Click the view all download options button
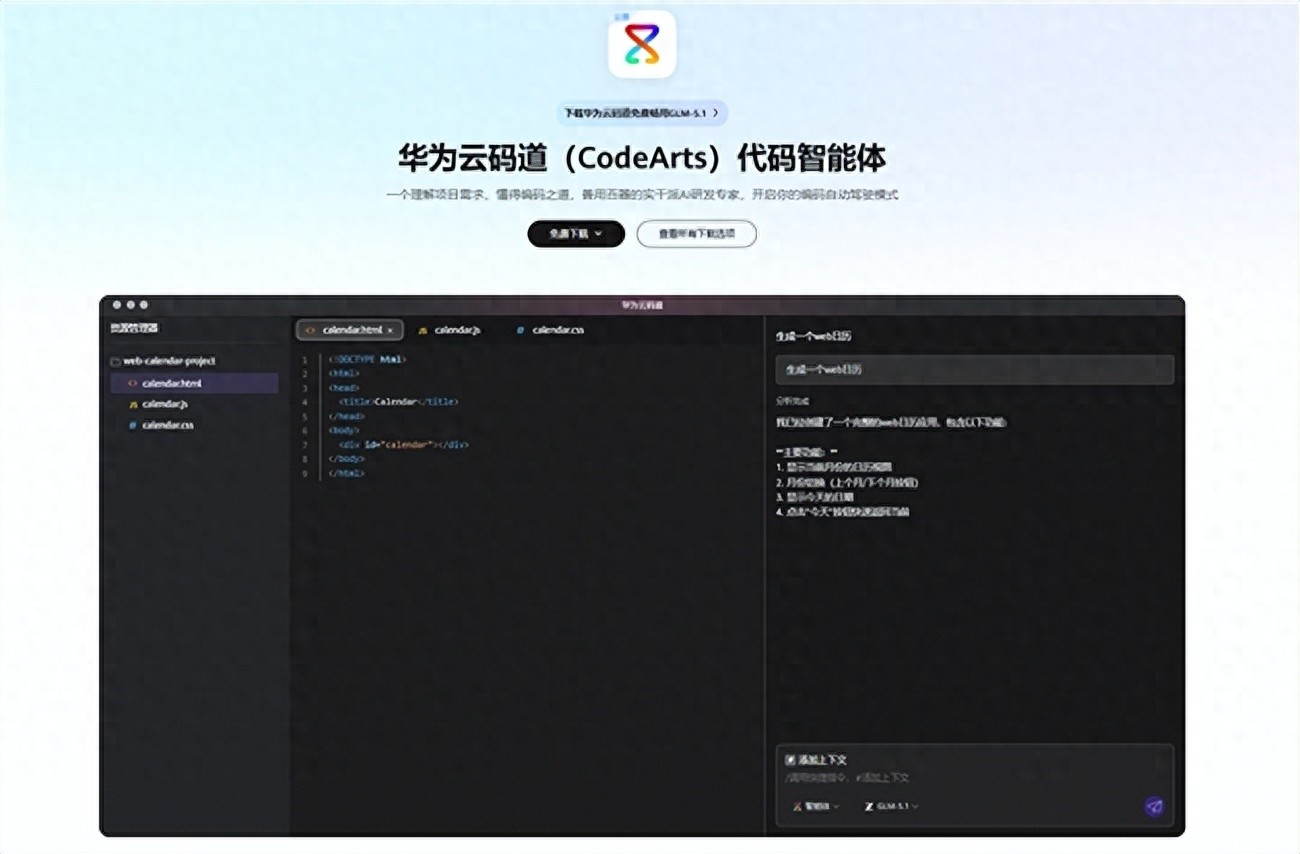Image resolution: width=1300 pixels, height=854 pixels. [x=696, y=234]
